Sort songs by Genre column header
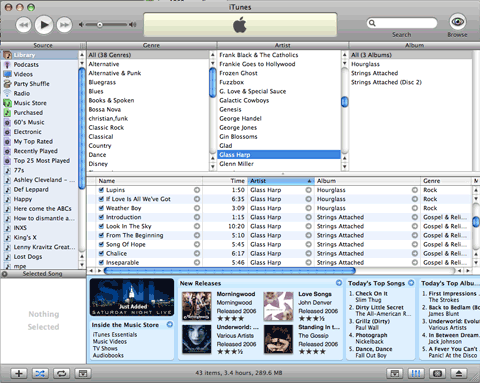 [x=446, y=181]
